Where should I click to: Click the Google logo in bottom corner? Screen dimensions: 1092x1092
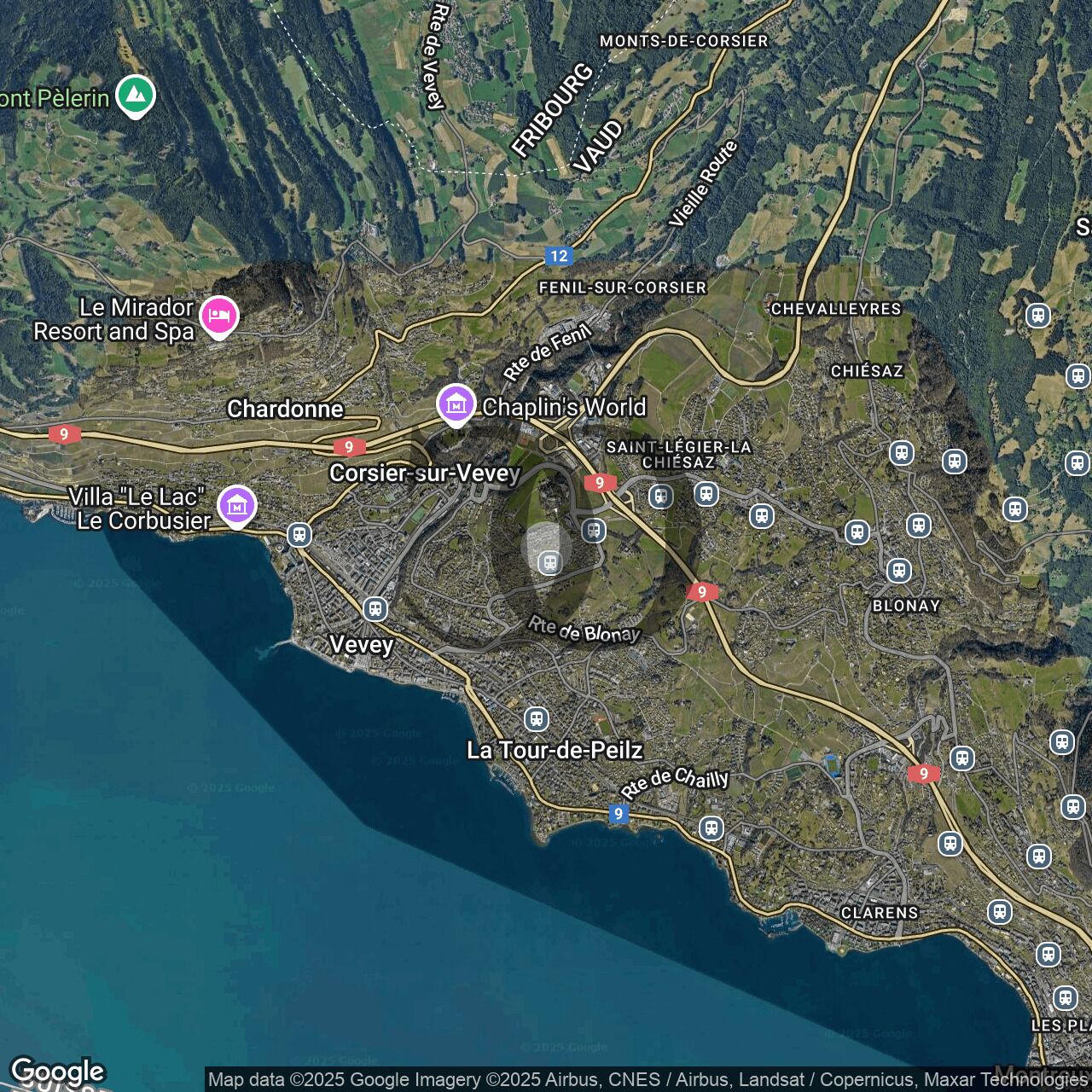tap(57, 1072)
